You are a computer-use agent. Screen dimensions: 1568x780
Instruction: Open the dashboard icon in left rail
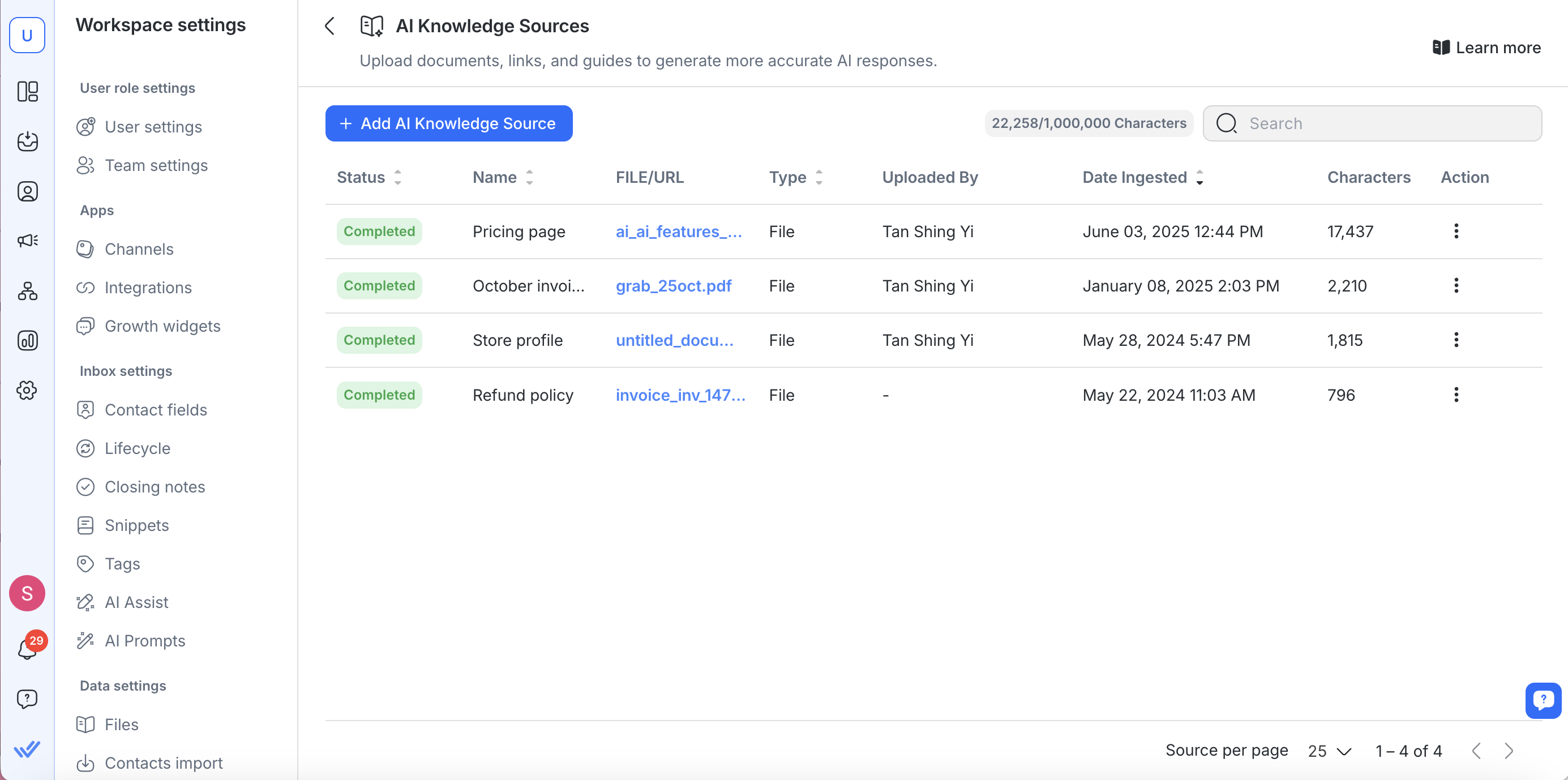pyautogui.click(x=27, y=91)
